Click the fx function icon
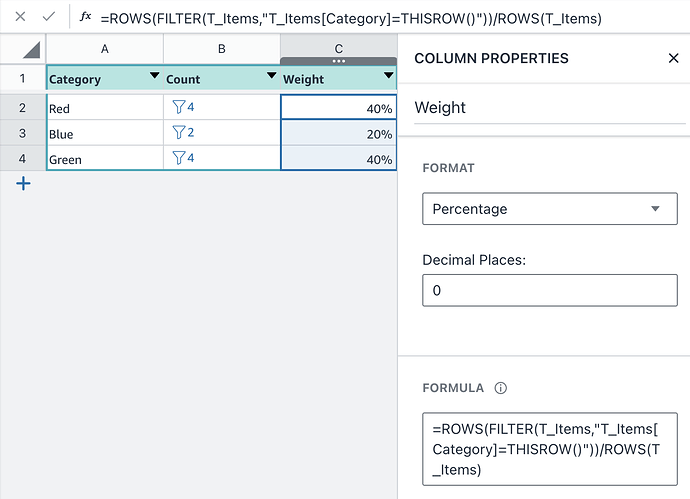Viewport: 690px width, 499px height. [85, 17]
